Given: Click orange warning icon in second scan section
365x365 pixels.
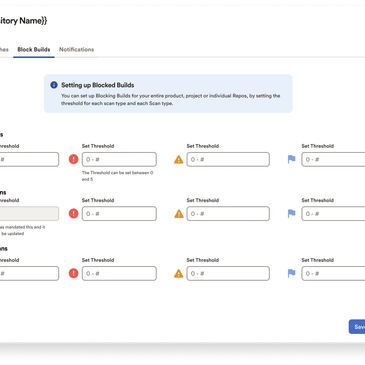Looking at the screenshot, I should coord(179,214).
